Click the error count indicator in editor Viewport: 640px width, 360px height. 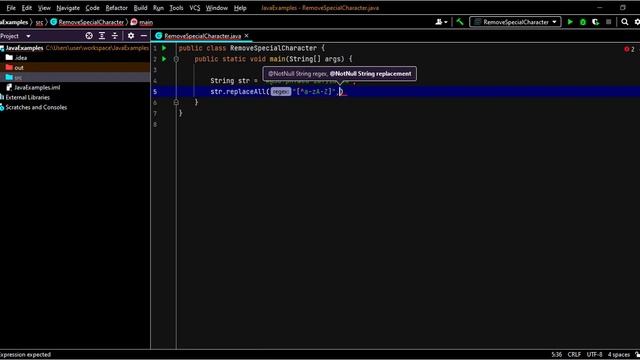tap(629, 49)
